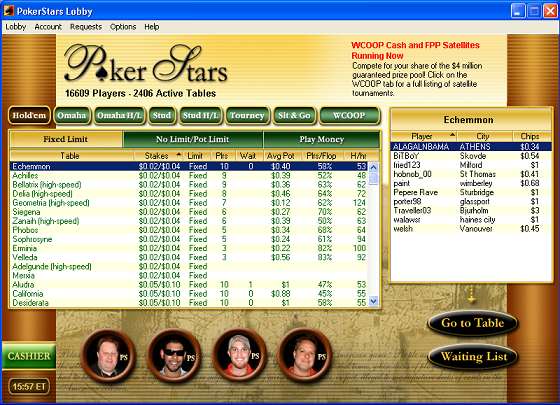Select player Traveller03 from Bjurholm

pyautogui.click(x=471, y=210)
